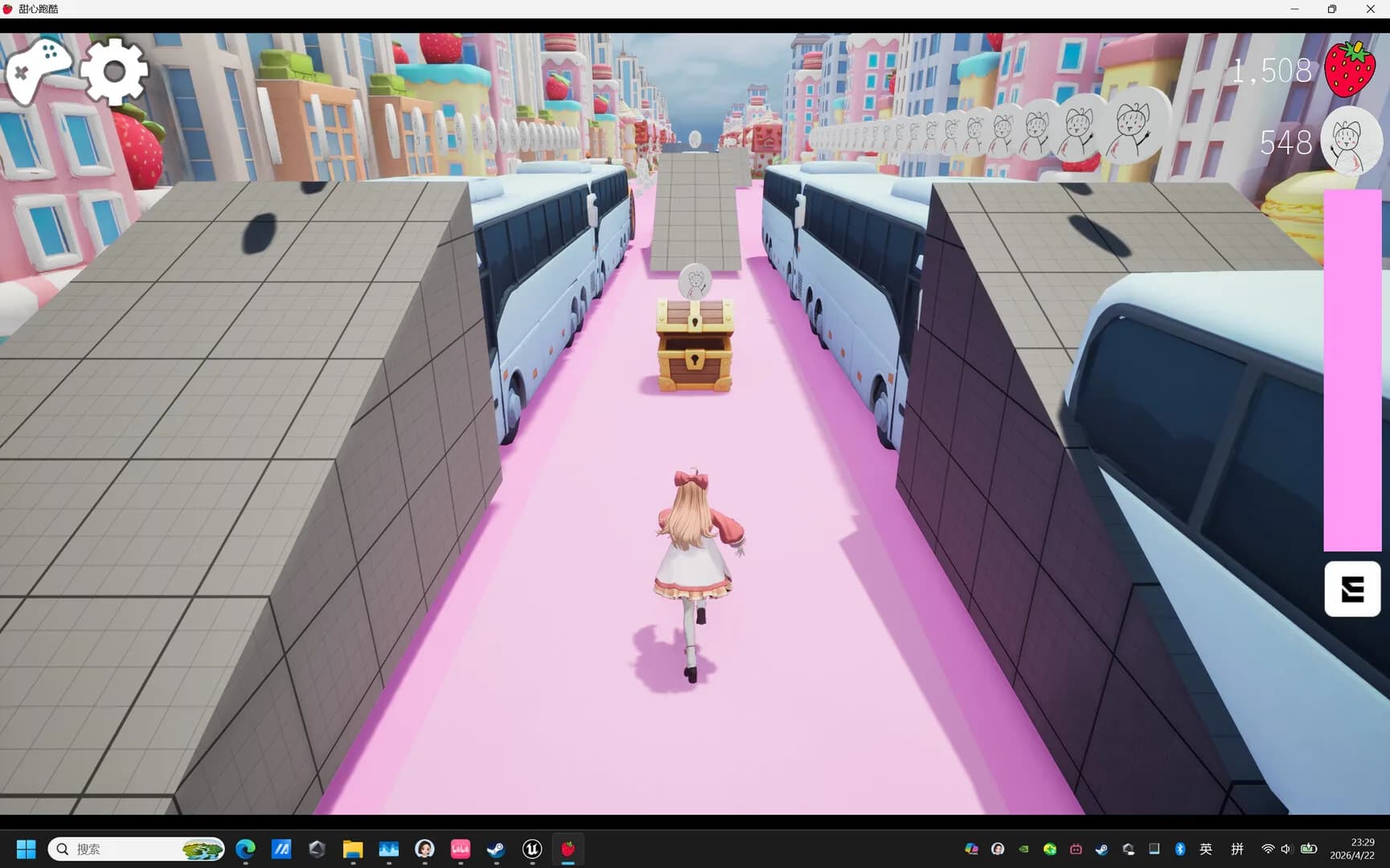Open Microsoft Edge from the taskbar
The image size is (1390, 868).
[x=245, y=849]
